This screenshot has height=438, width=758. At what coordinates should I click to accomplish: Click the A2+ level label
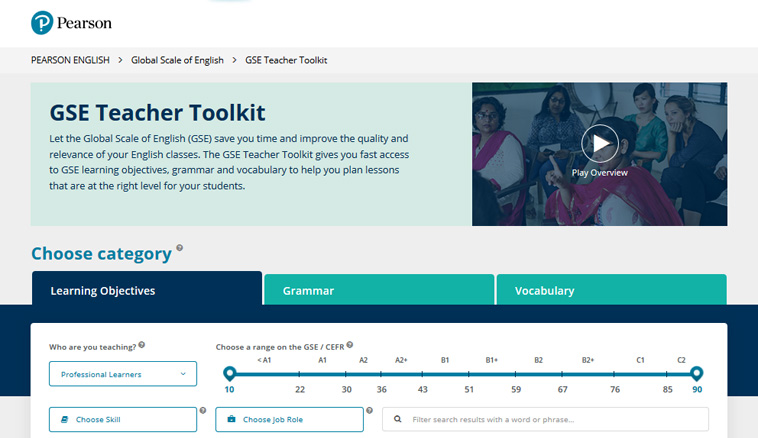(401, 360)
